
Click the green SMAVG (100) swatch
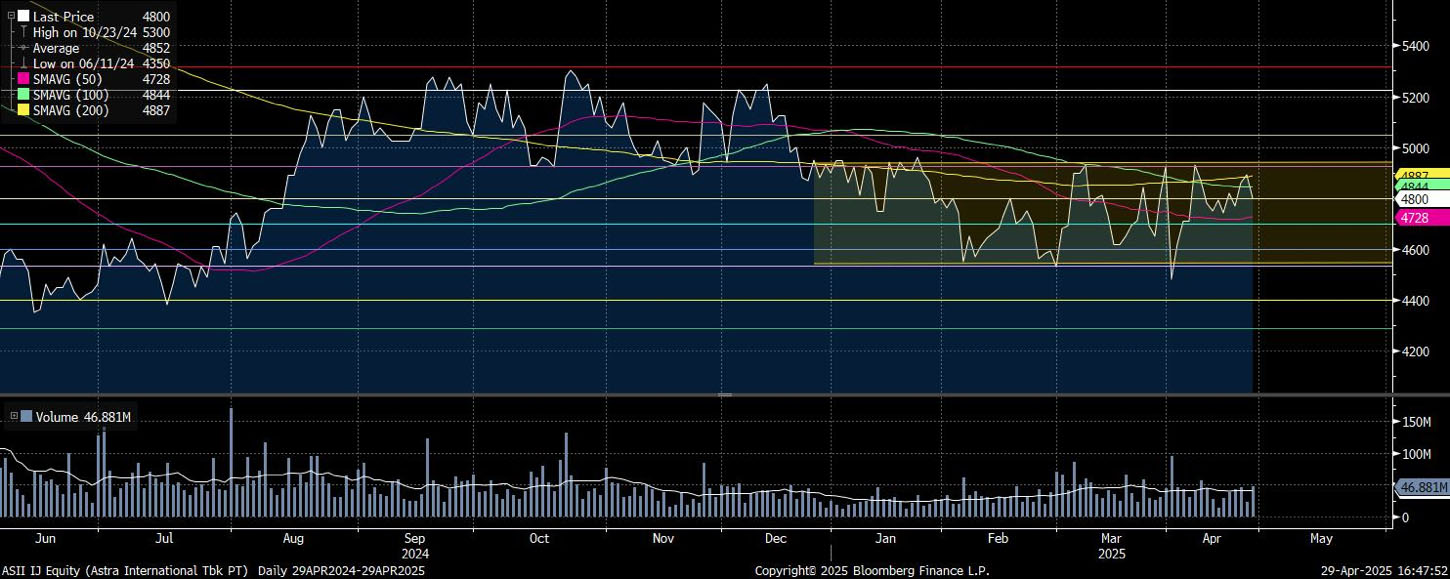[x=24, y=94]
